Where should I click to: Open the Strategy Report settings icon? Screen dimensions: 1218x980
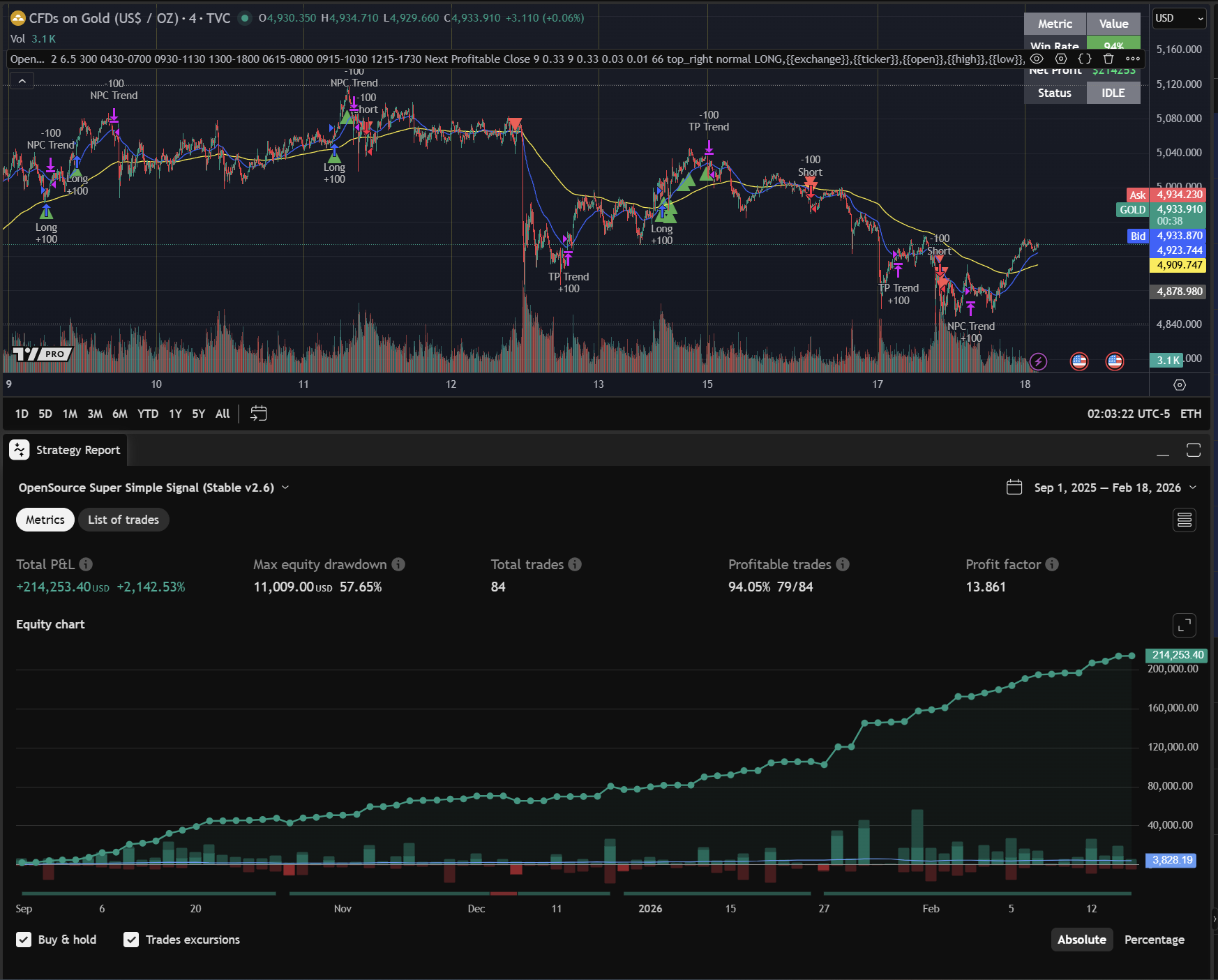[1184, 520]
